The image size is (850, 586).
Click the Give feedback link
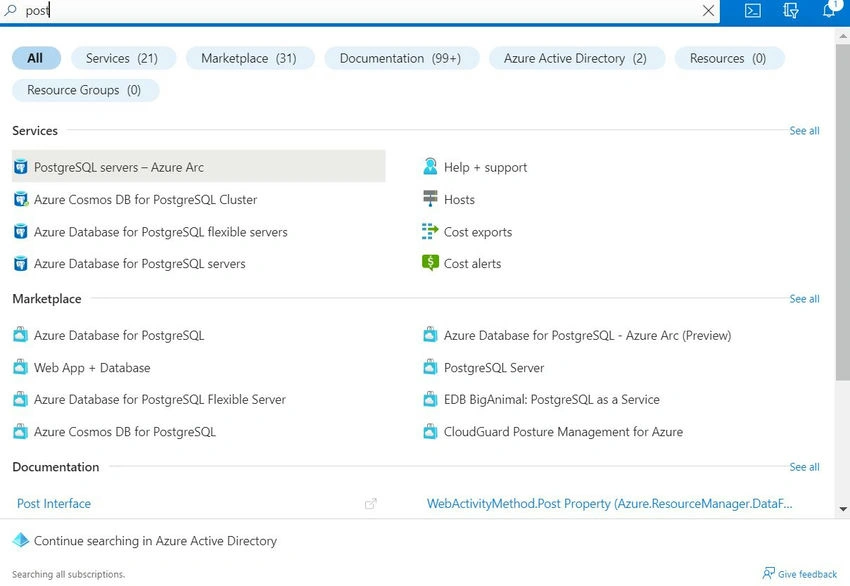(807, 574)
